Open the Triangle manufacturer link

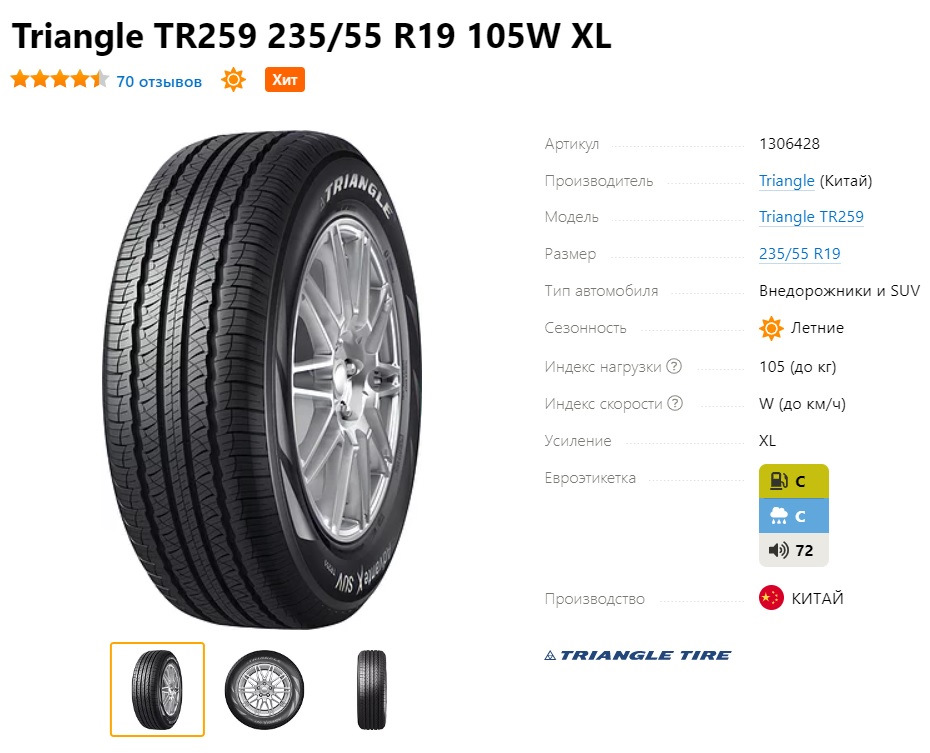pyautogui.click(x=786, y=181)
